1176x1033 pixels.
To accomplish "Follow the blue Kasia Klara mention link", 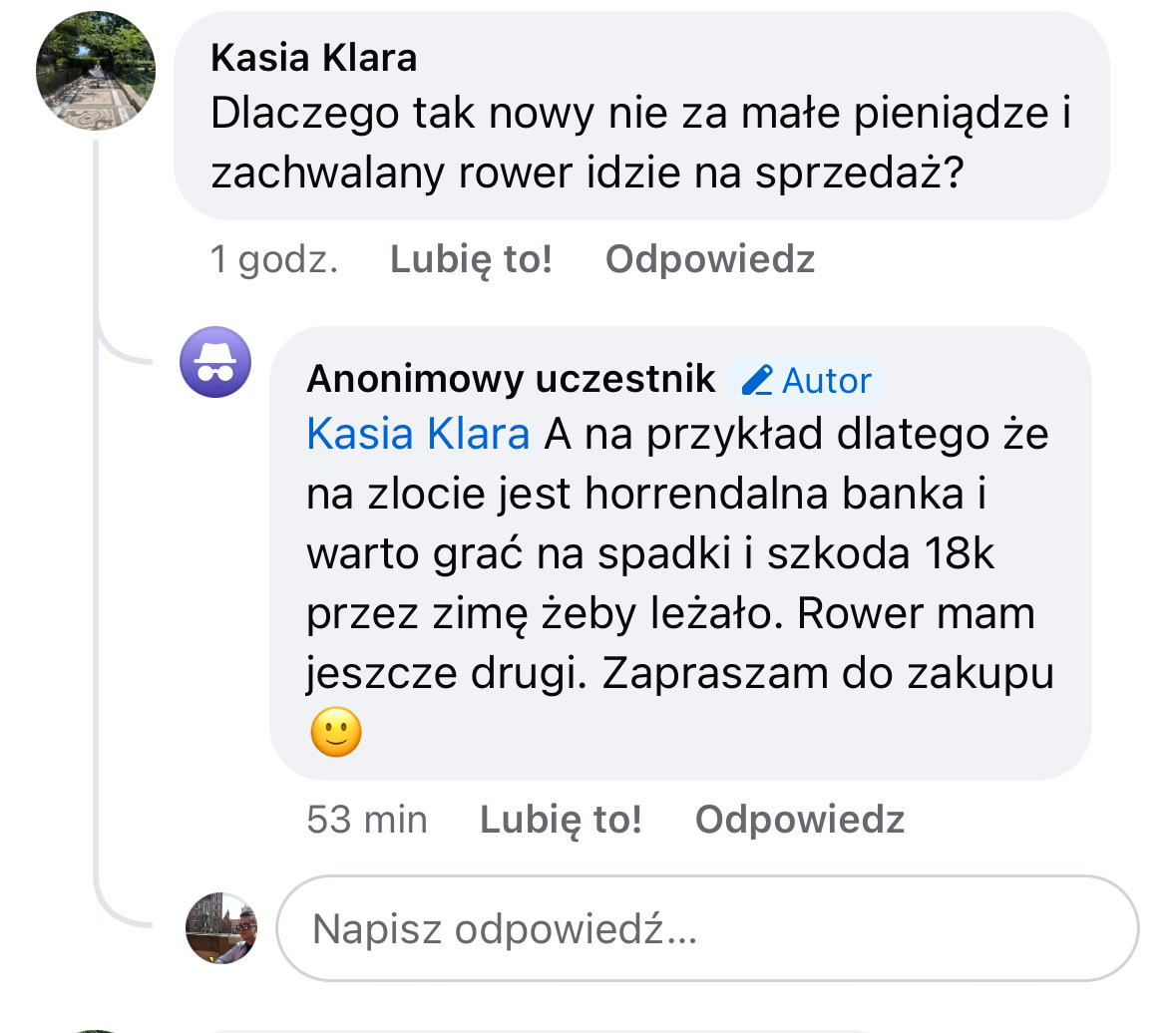I will 418,435.
